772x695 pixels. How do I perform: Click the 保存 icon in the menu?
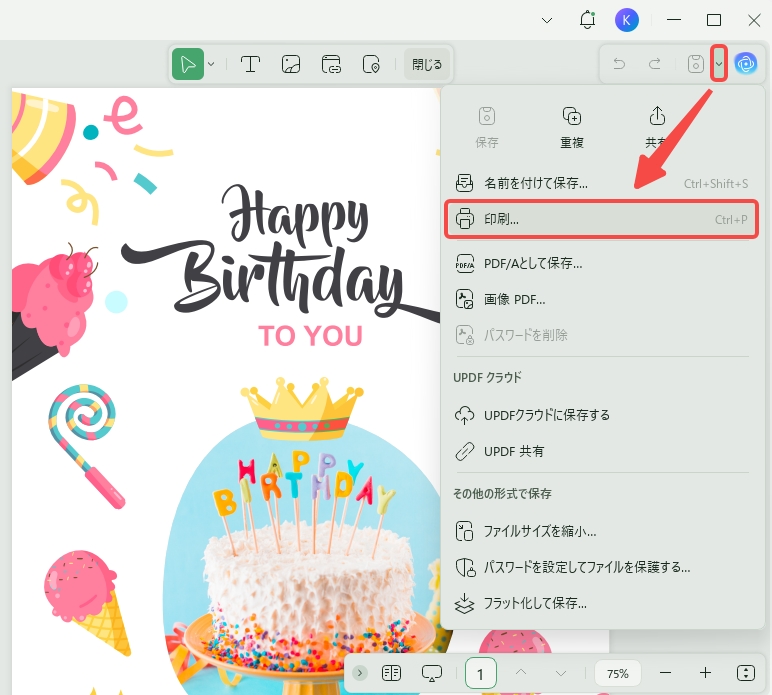[487, 127]
